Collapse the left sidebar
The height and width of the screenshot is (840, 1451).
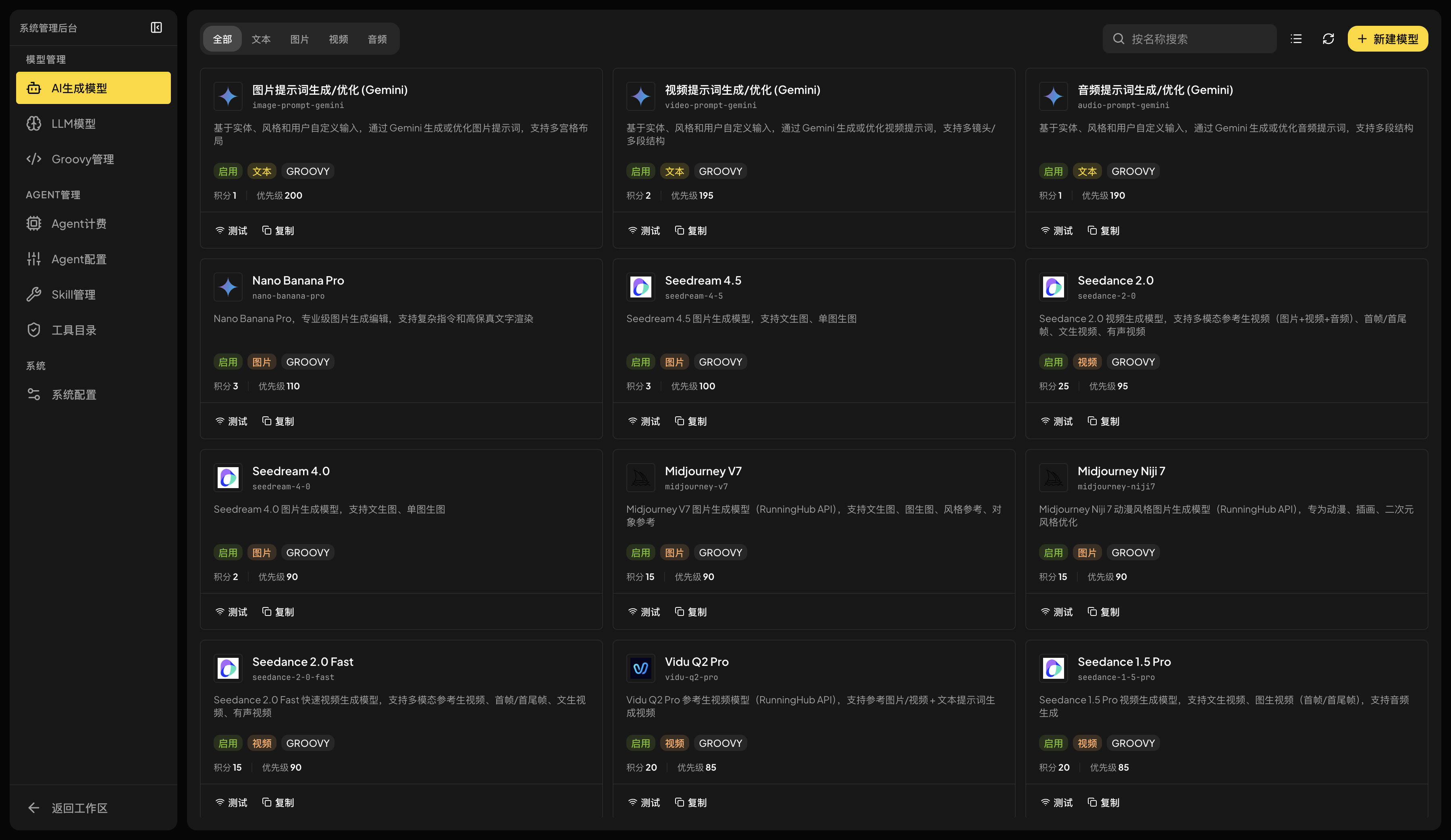coord(156,27)
